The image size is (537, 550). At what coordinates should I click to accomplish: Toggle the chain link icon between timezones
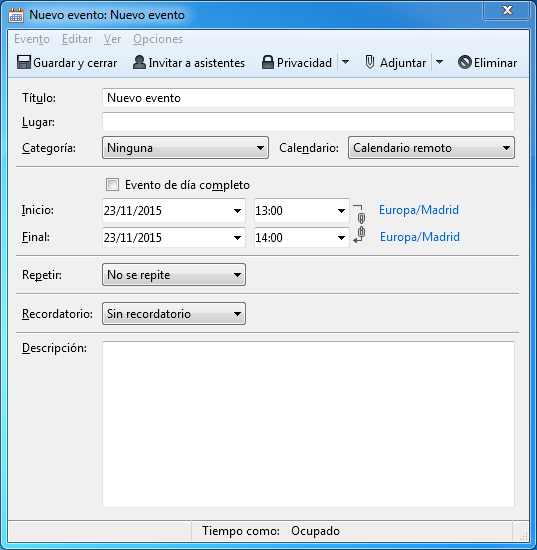361,224
